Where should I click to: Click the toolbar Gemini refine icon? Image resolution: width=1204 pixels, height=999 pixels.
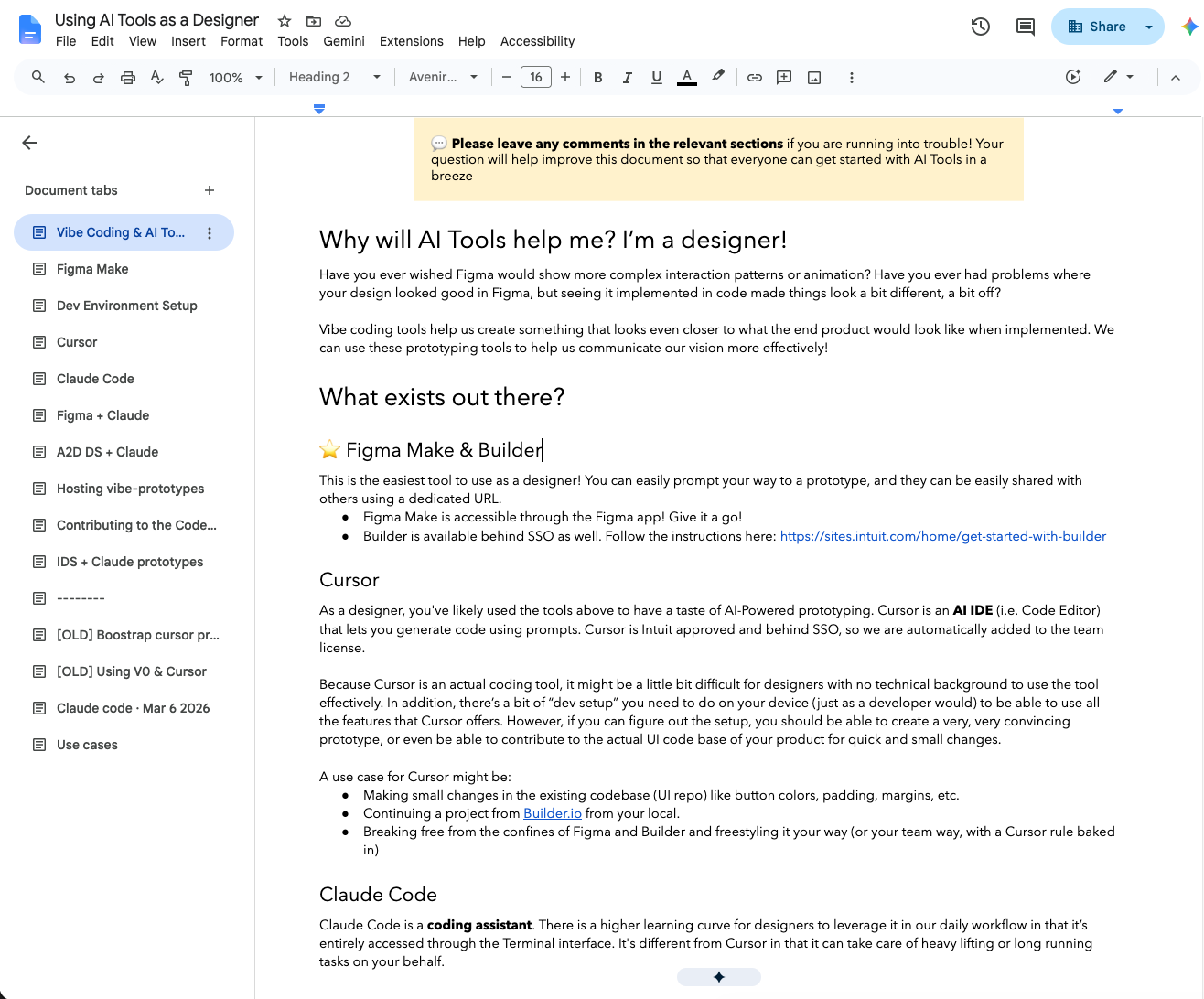[1073, 77]
